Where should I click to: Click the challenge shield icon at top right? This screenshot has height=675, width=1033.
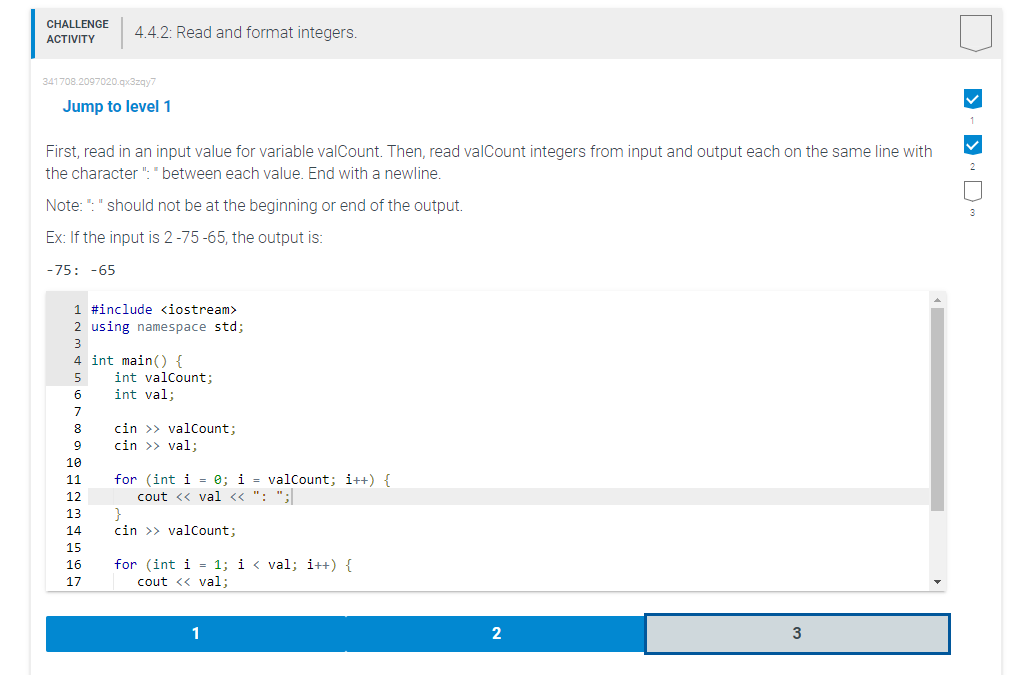tap(975, 33)
